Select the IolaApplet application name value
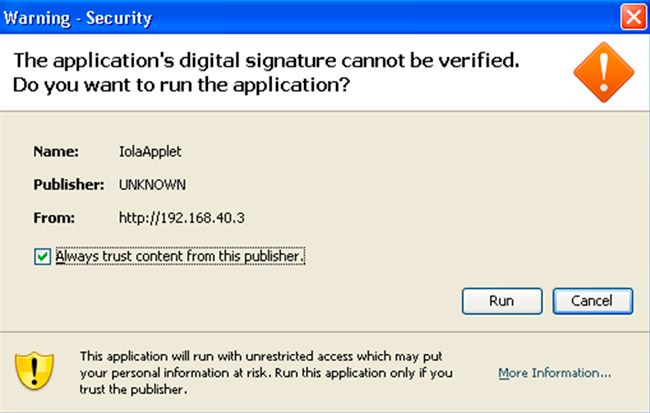This screenshot has width=650, height=413. 150,152
